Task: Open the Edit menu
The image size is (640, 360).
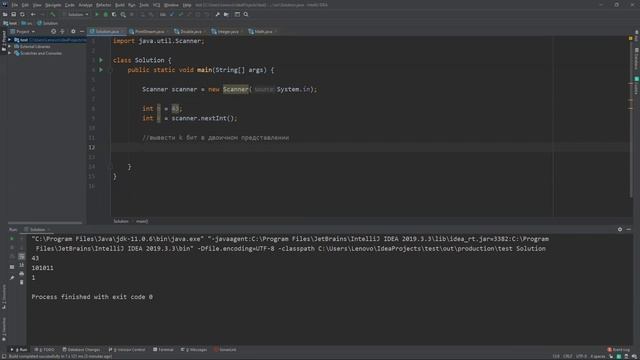Action: click(25, 5)
